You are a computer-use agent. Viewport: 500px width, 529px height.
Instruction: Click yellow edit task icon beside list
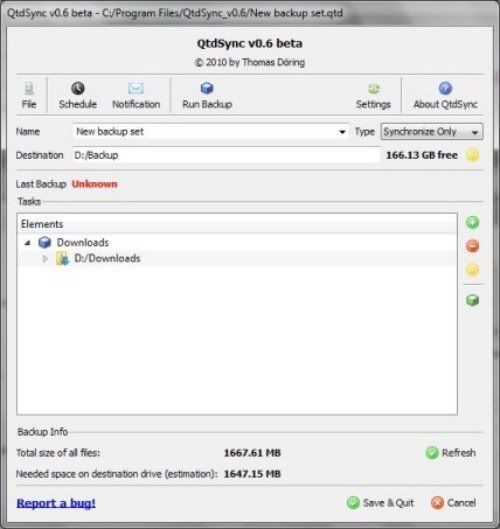472,270
